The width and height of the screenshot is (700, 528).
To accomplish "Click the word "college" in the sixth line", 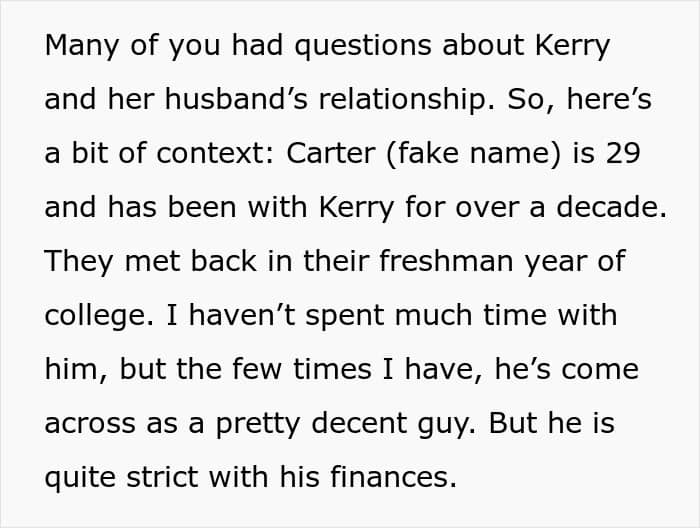I will (x=96, y=316).
